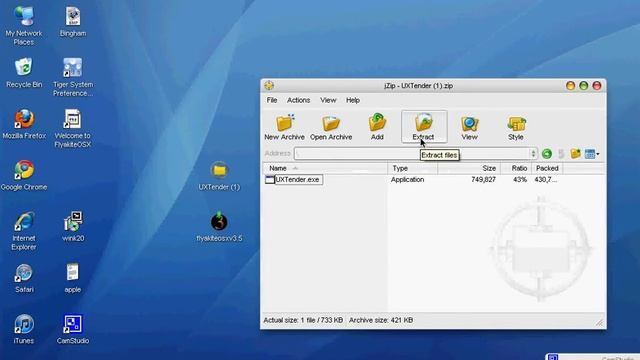The width and height of the screenshot is (640, 360).
Task: Click the packed size 430,7... cell
Action: coord(545,180)
